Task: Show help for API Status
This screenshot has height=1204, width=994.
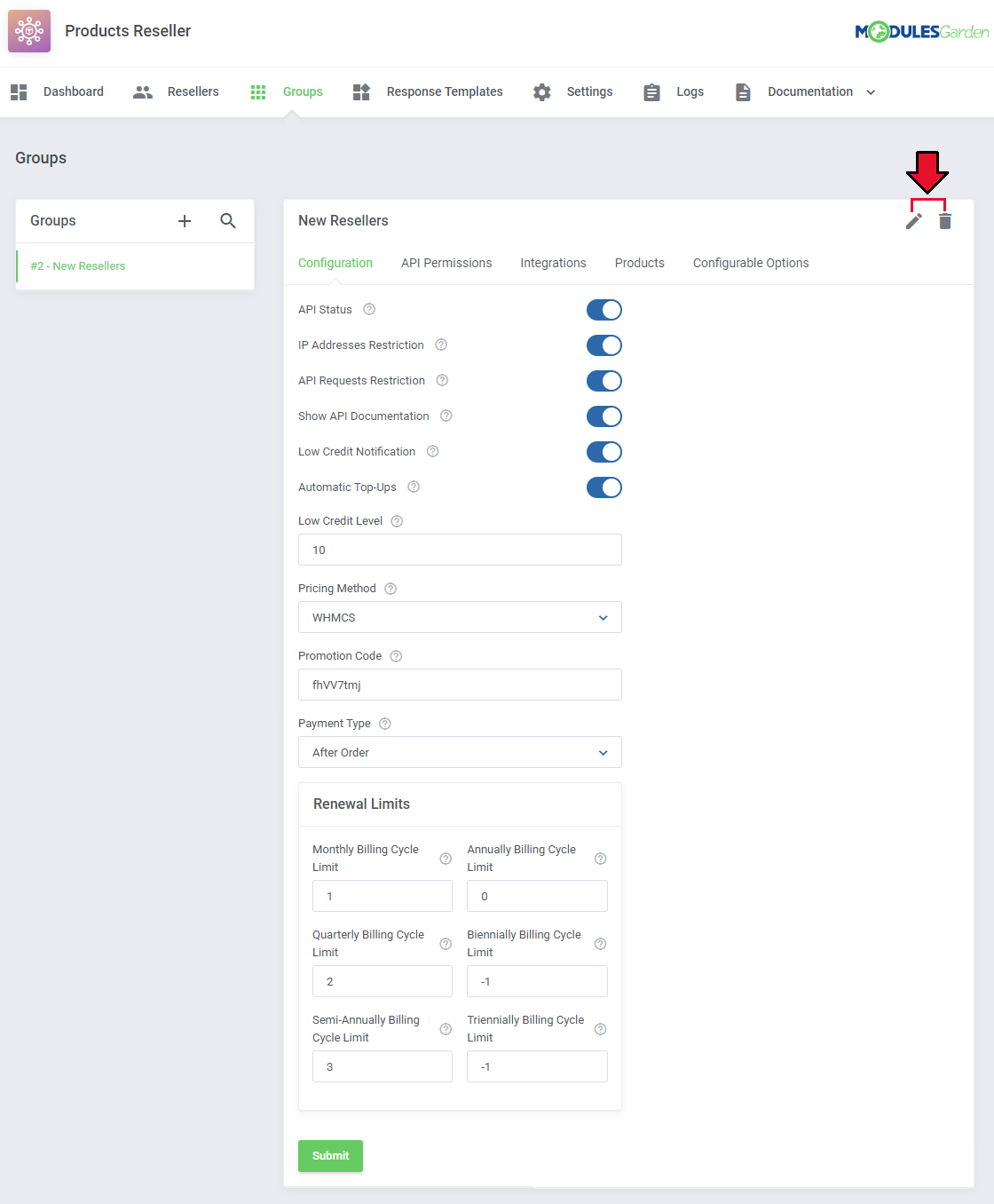Action: (369, 309)
